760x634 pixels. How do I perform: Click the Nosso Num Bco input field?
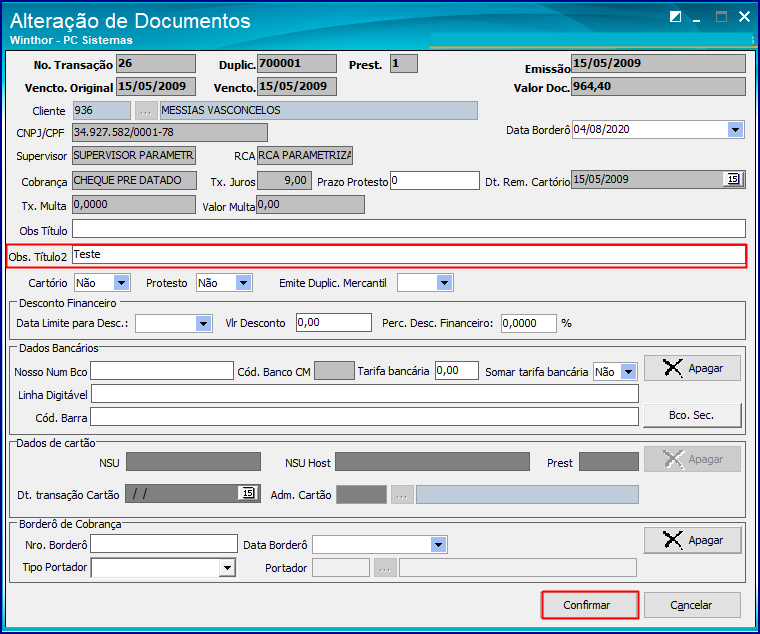pos(162,371)
